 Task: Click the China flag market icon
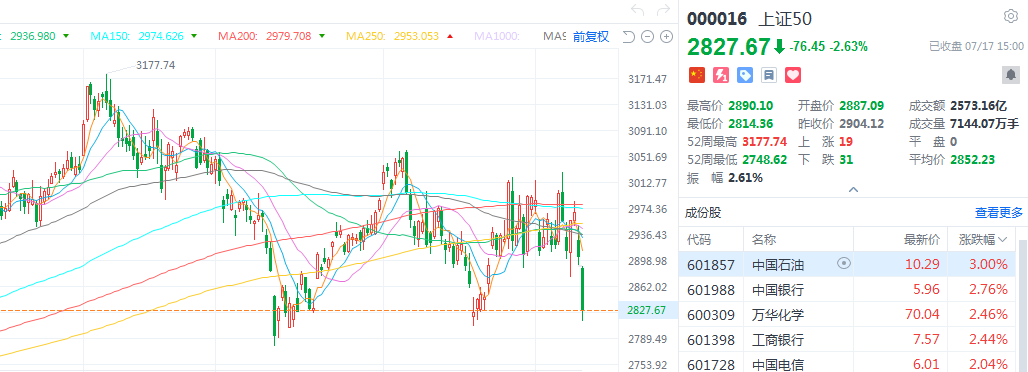click(x=696, y=75)
